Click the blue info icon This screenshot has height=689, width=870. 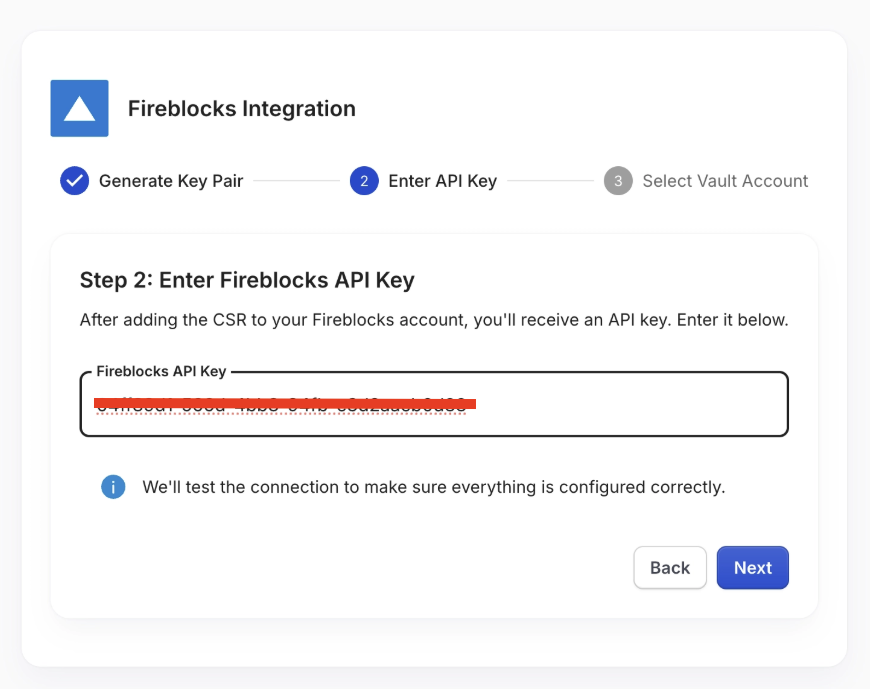tap(113, 487)
